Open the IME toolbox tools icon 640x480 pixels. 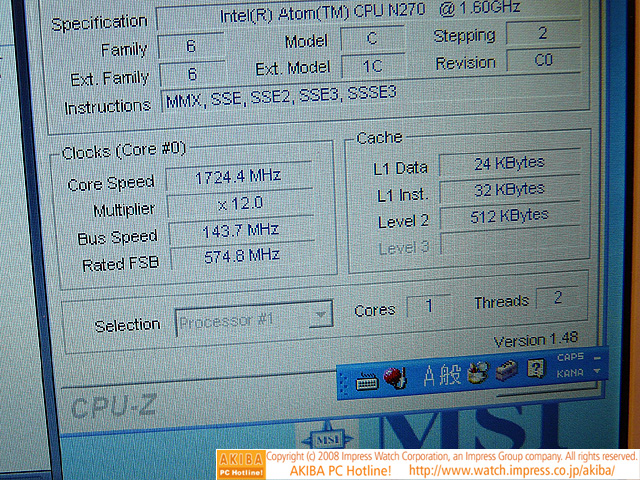coord(506,371)
